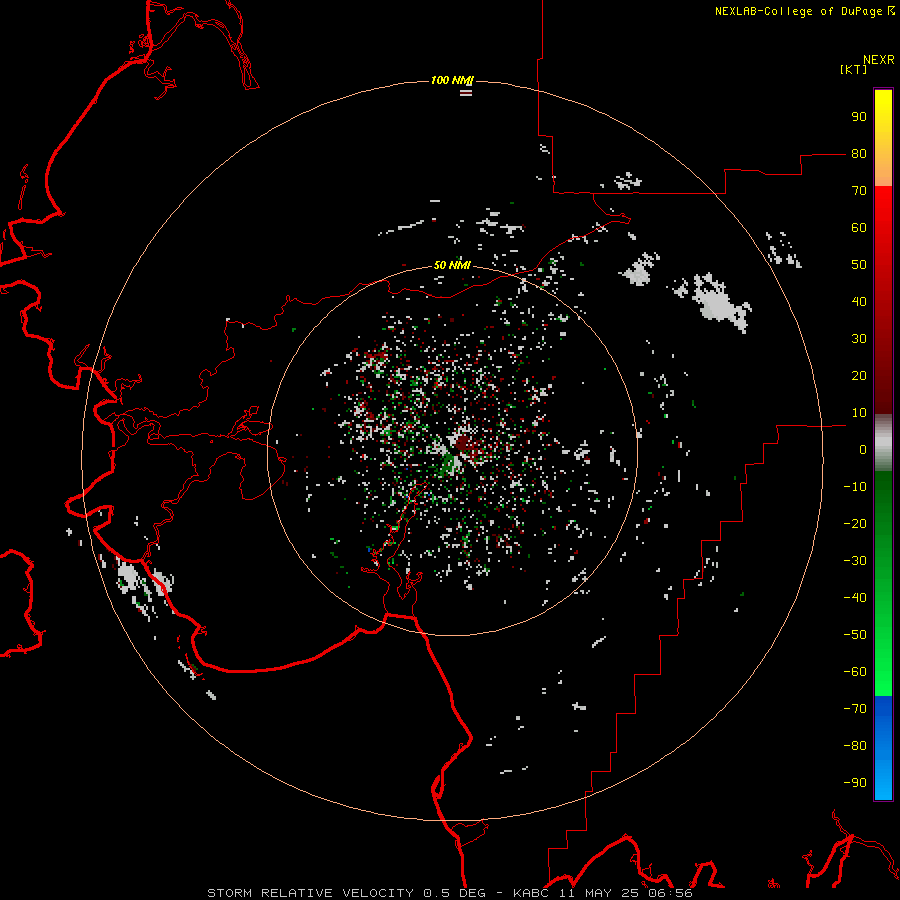
Task: Click the 90 value on the velocity scale
Action: (x=859, y=117)
